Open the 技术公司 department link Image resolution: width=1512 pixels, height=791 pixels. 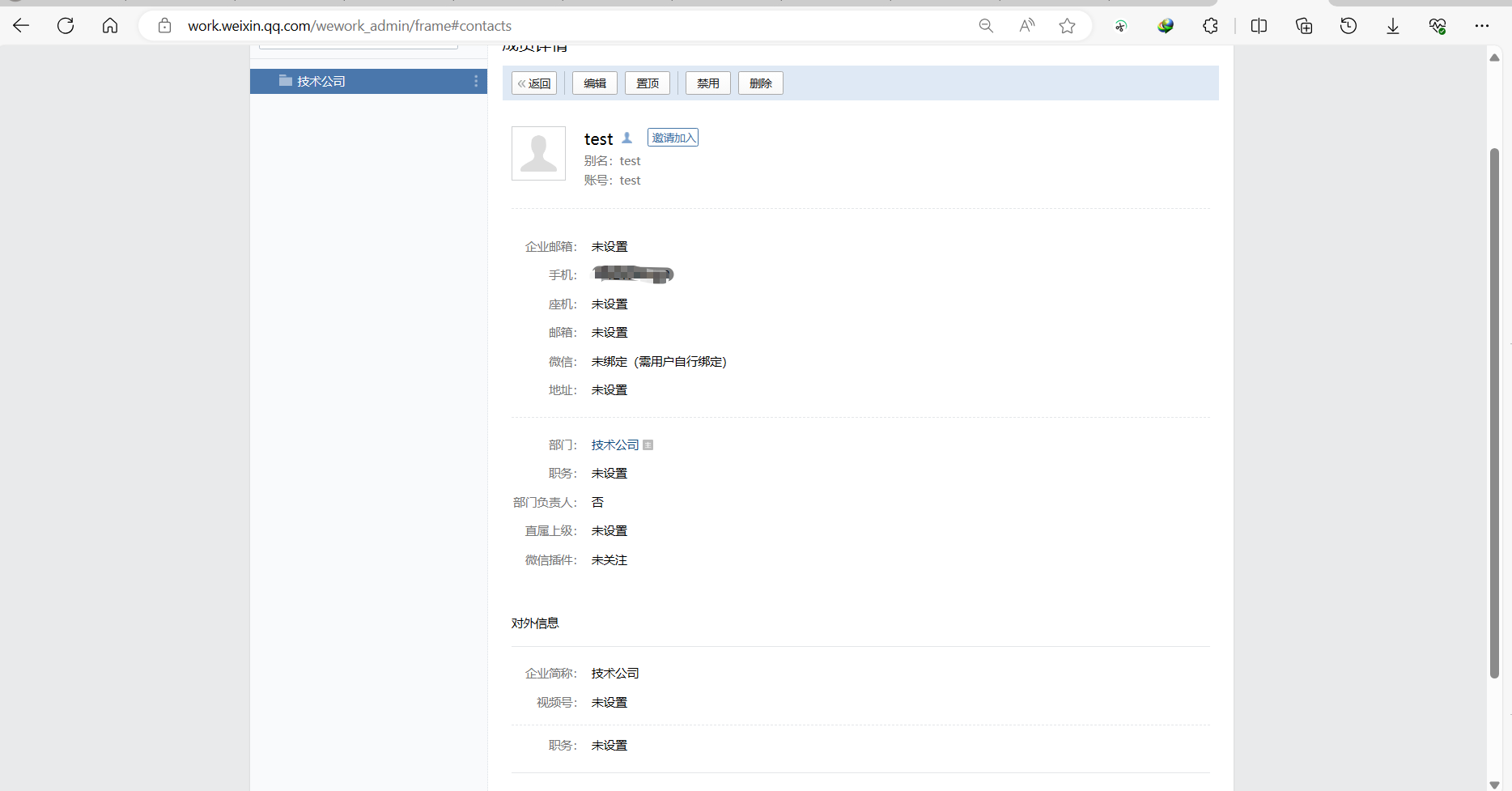615,444
